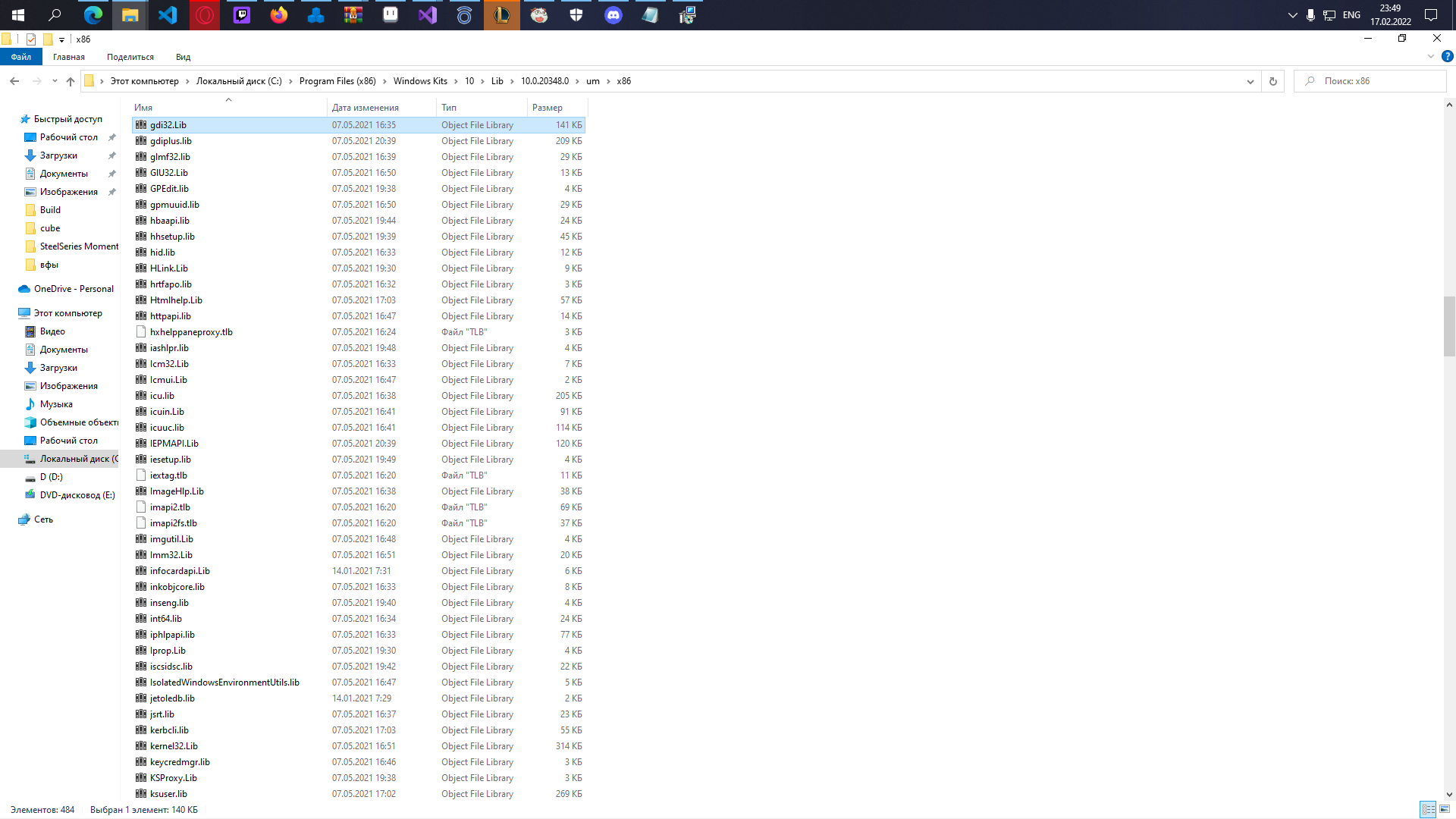Select file IsolatedWindowsEnvironmentUtils.lib
This screenshot has height=819, width=1456.
tap(358, 682)
